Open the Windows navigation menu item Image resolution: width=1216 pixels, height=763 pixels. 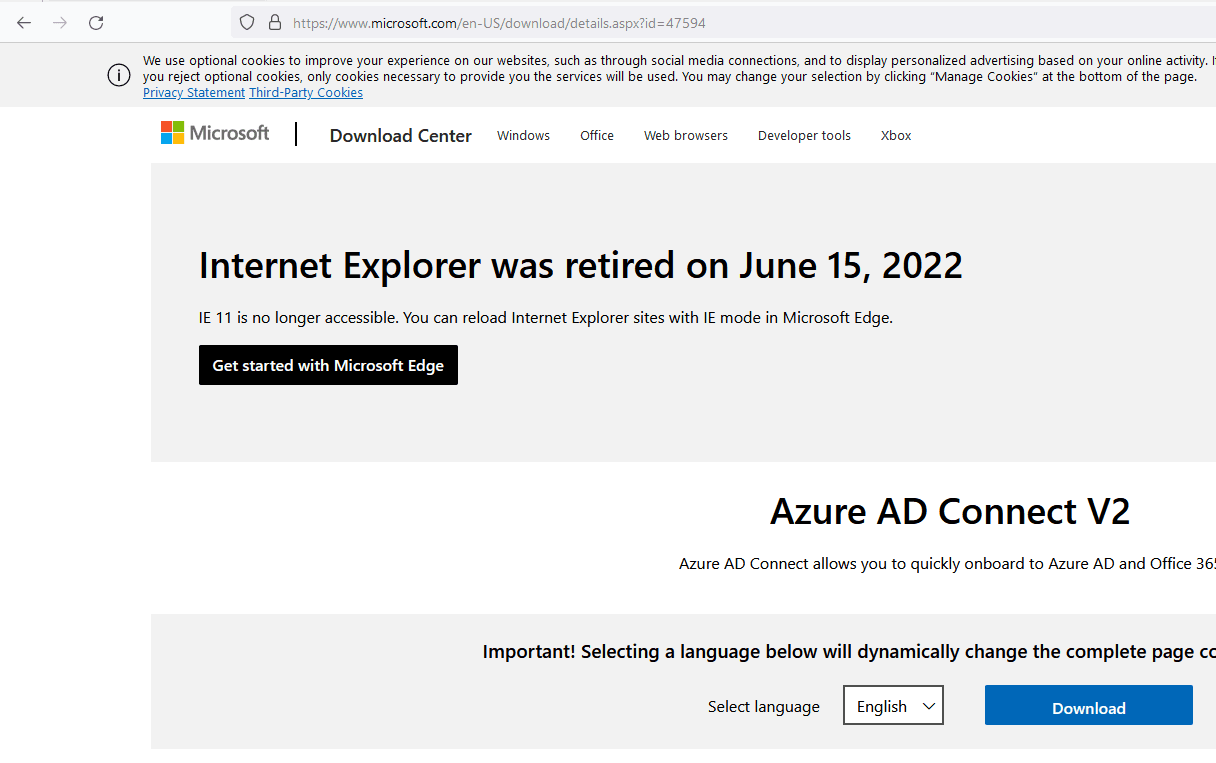(523, 136)
